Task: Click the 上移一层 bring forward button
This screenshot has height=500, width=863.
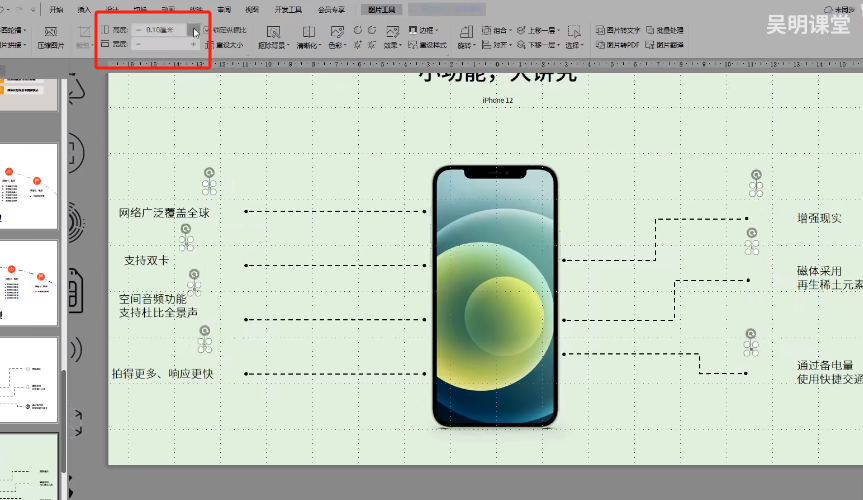Action: pos(536,30)
